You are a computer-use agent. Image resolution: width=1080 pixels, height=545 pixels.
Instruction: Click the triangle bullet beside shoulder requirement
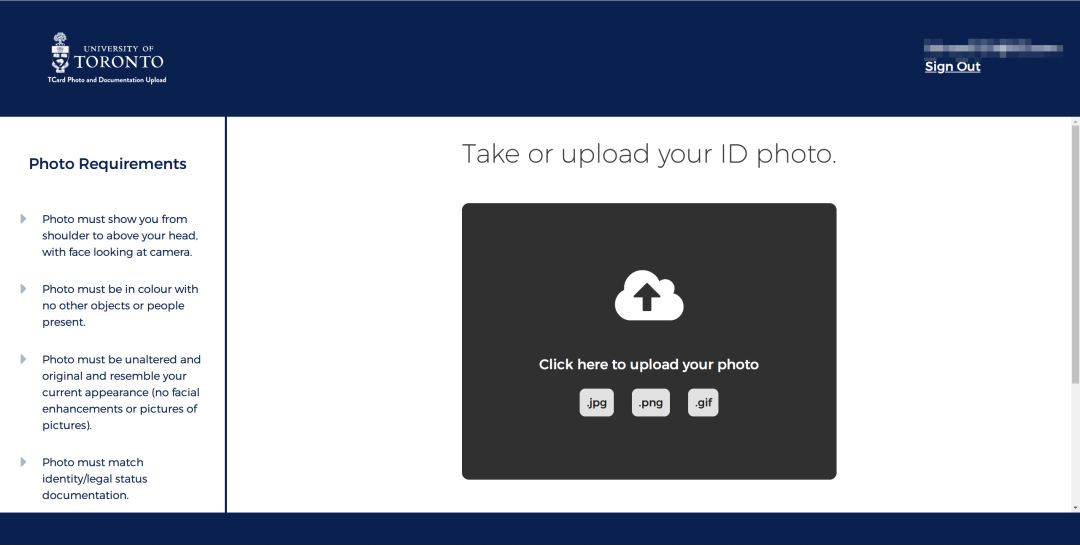[23, 219]
